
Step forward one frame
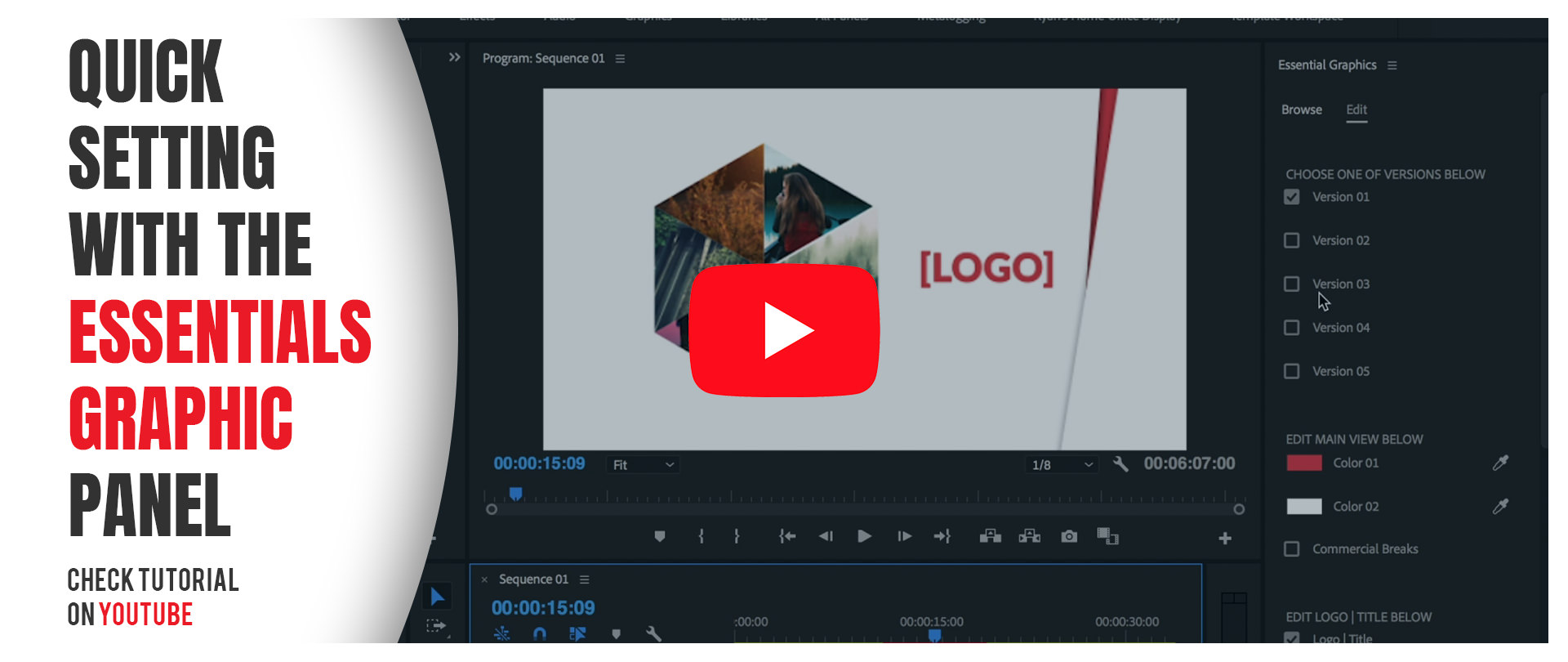click(x=904, y=536)
